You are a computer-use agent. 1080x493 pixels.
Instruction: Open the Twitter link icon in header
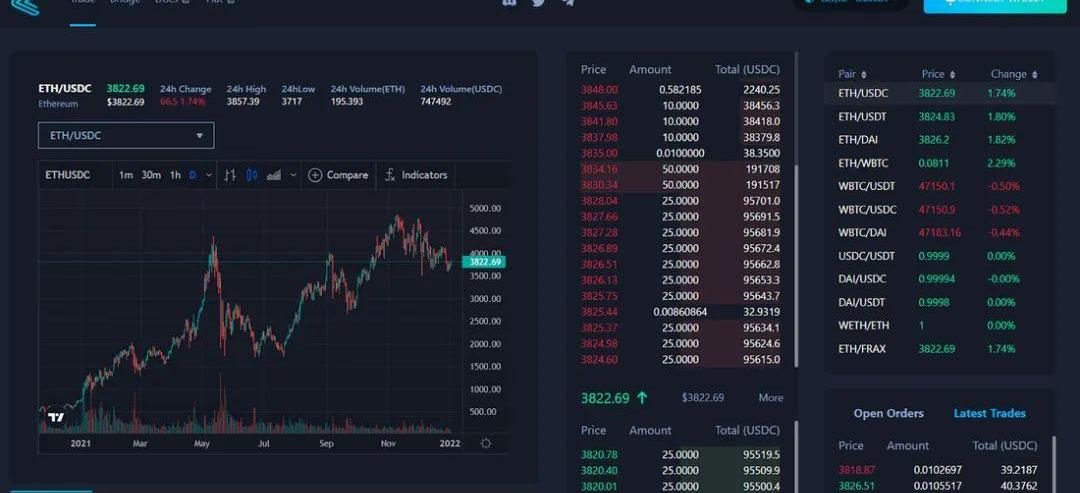(538, 3)
